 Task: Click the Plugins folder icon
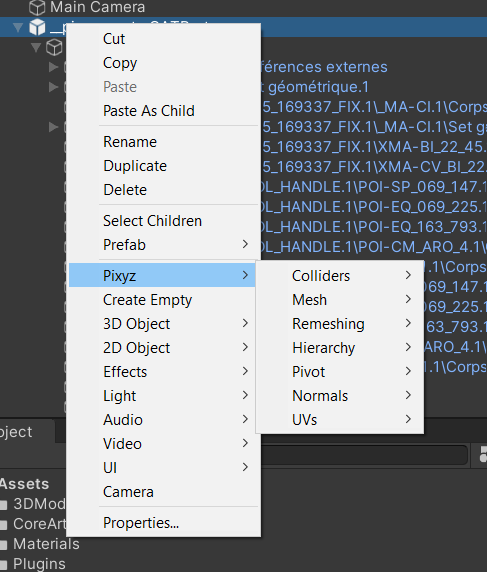[x=4, y=565]
